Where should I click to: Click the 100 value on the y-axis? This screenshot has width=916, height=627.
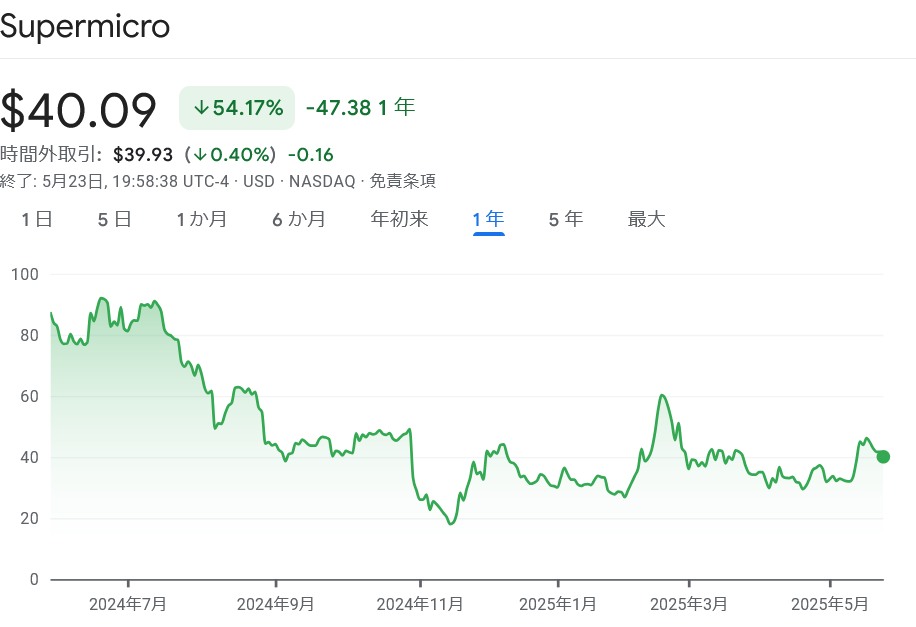[x=24, y=273]
